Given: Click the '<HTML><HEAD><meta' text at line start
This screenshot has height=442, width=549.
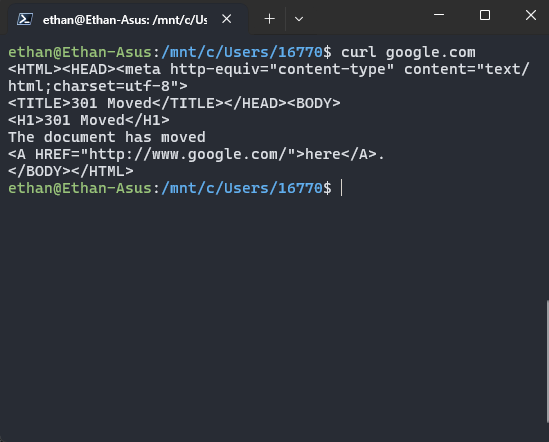Looking at the screenshot, I should tap(84, 69).
